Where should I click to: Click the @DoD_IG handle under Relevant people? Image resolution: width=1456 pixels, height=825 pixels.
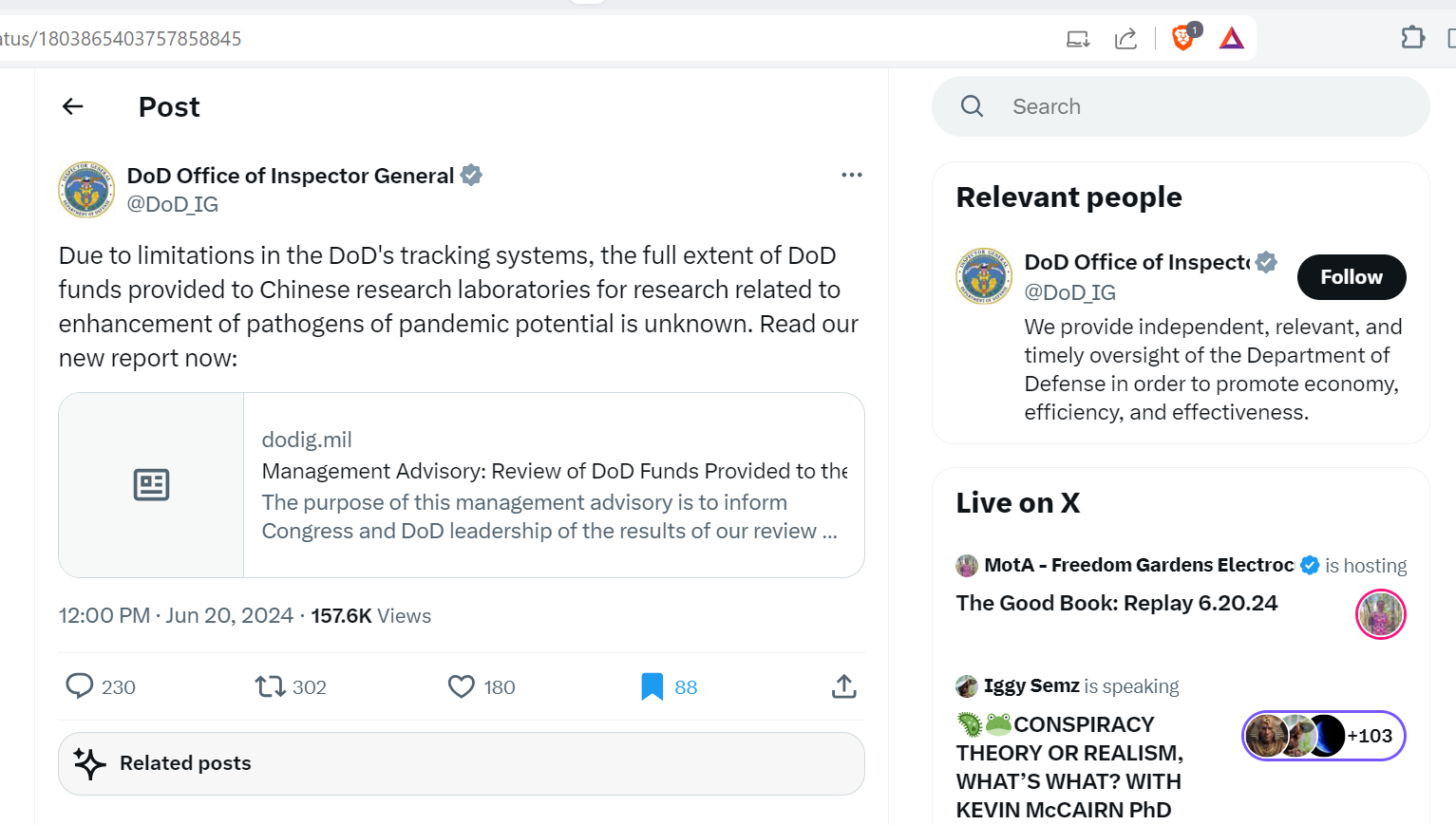[1070, 292]
